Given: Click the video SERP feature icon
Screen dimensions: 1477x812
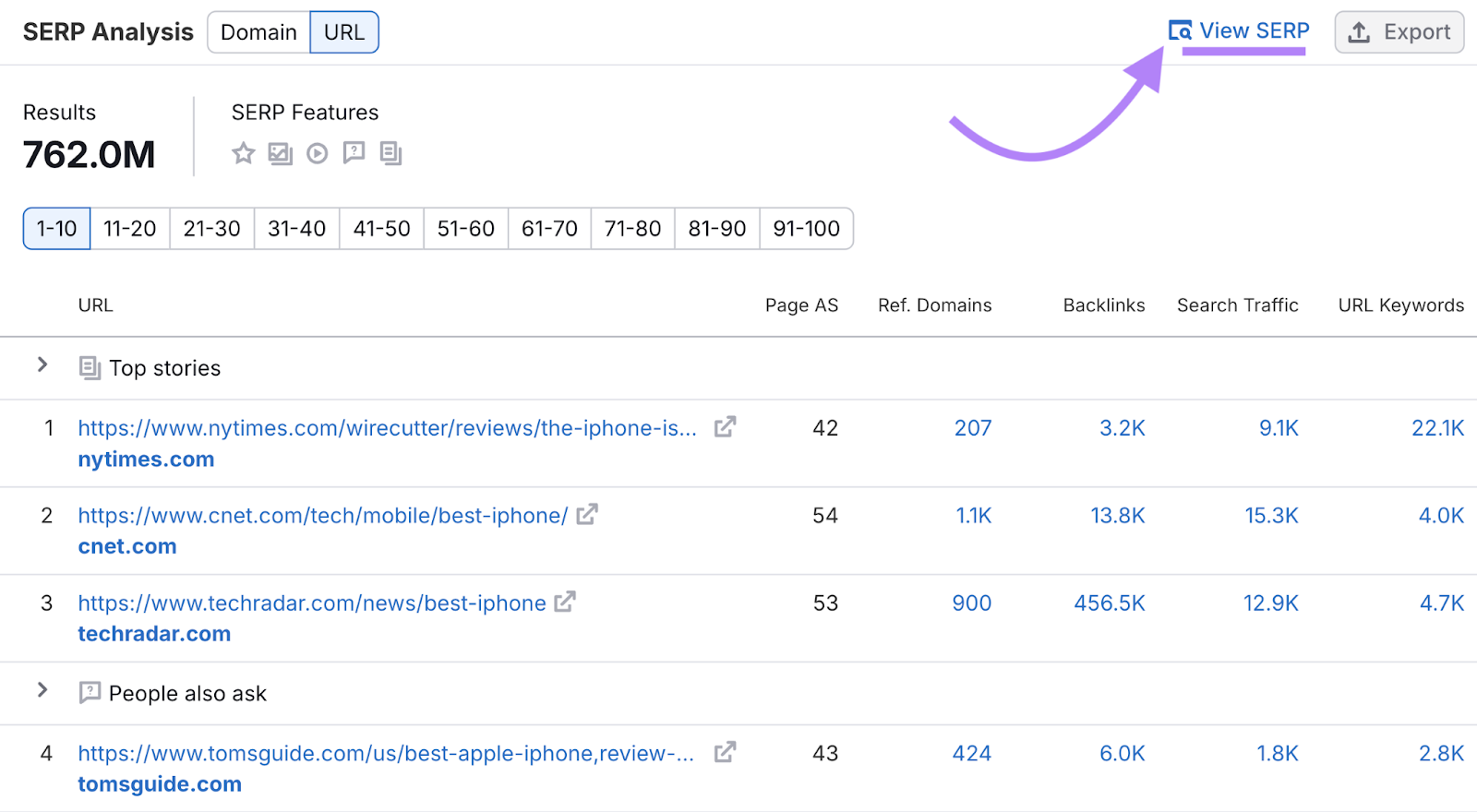Looking at the screenshot, I should [317, 153].
